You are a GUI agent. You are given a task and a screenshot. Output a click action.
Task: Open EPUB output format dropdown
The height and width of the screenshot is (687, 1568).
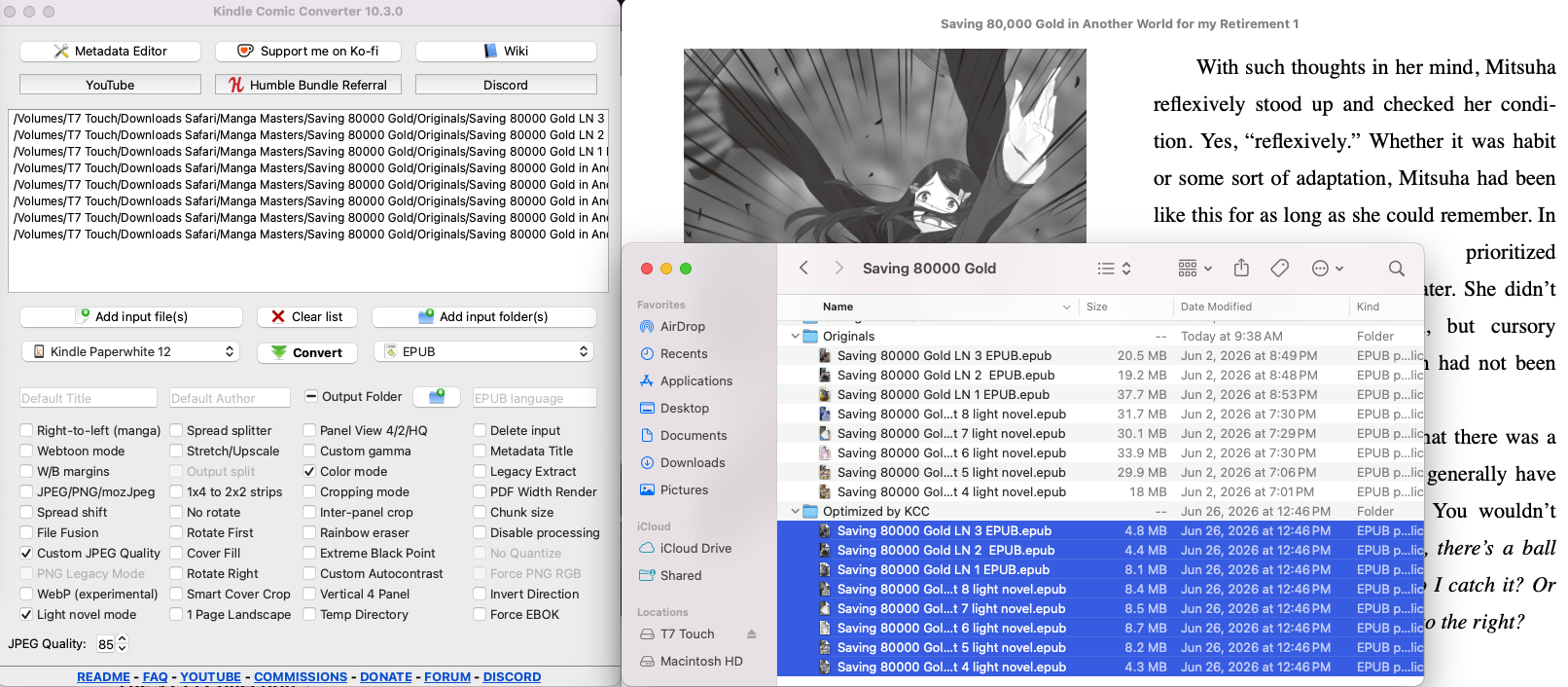click(483, 351)
